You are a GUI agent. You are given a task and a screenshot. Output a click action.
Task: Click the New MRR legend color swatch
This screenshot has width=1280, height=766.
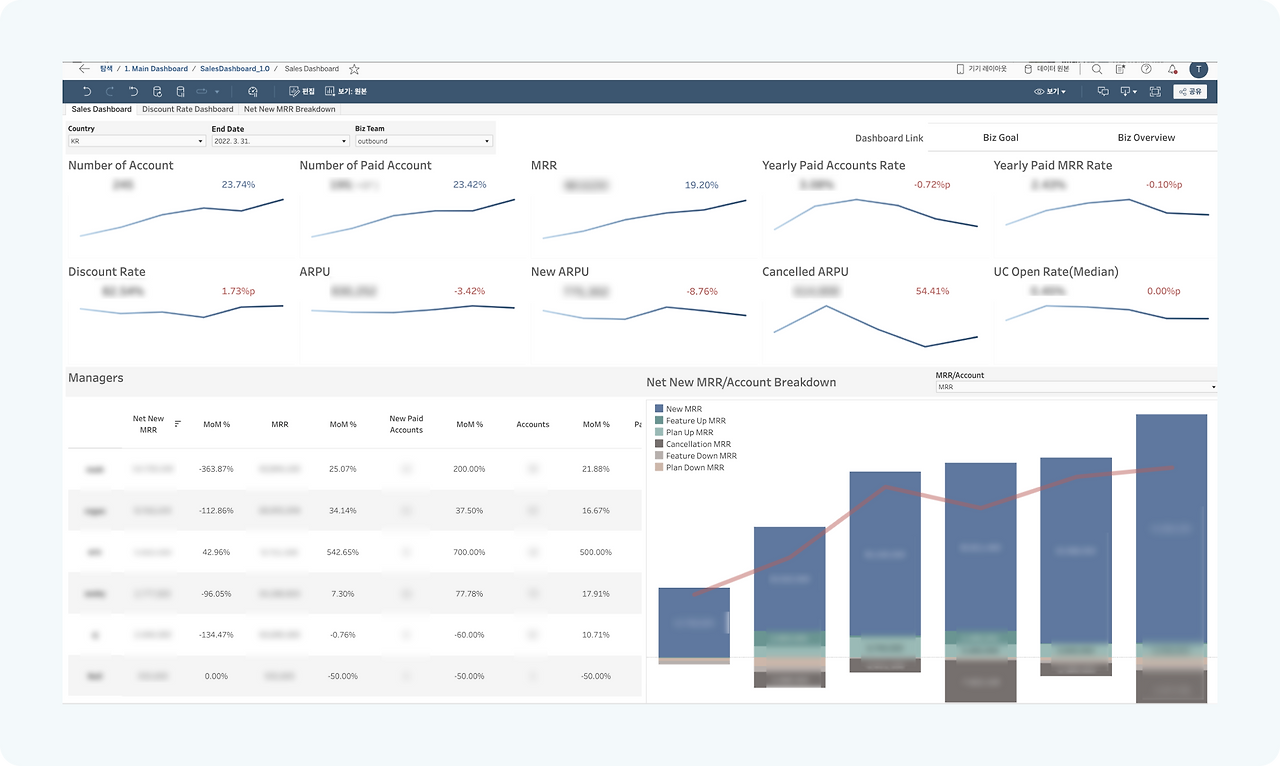click(659, 409)
